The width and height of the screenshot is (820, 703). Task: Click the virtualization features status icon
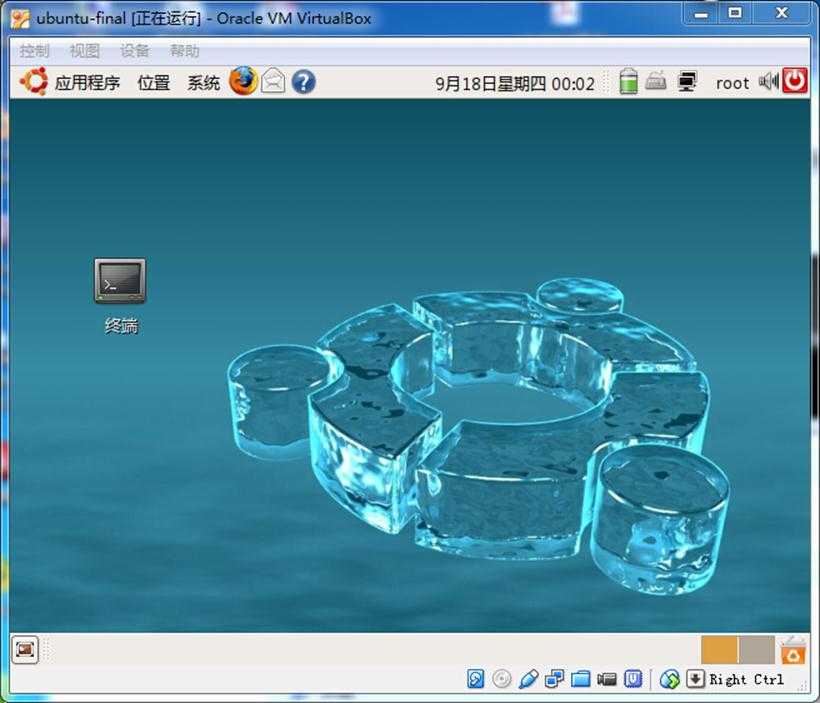coord(633,679)
